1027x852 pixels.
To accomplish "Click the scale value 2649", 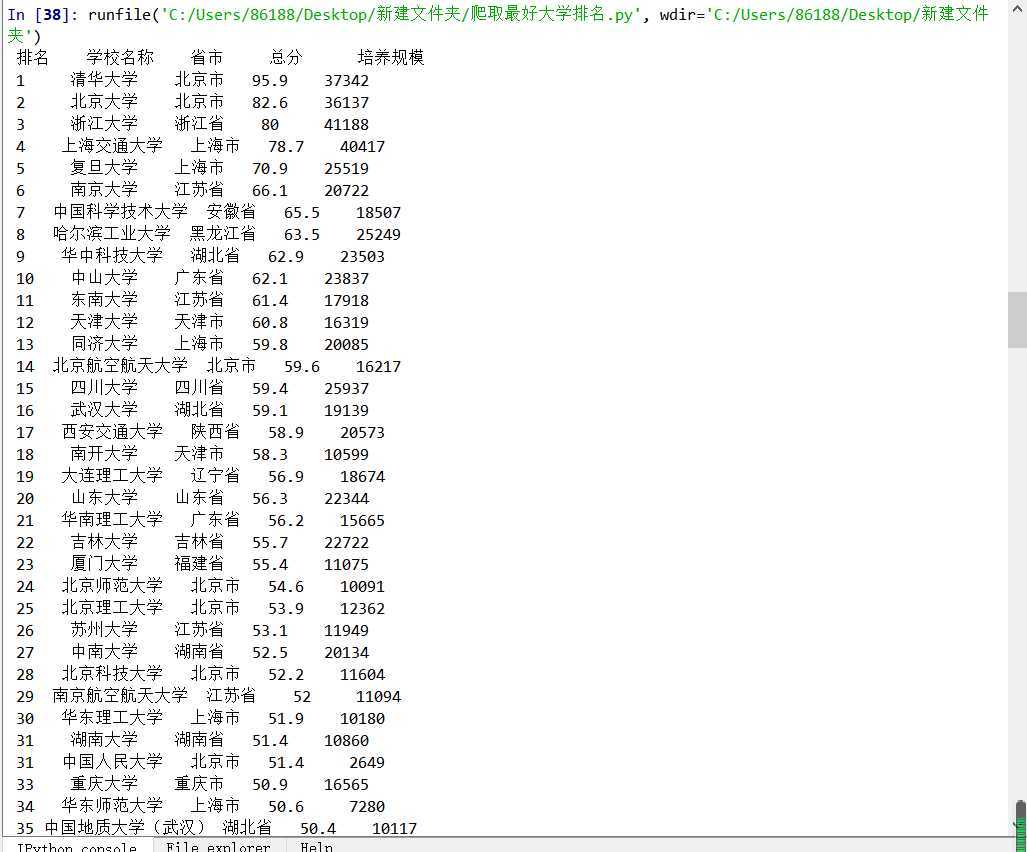I will [367, 762].
